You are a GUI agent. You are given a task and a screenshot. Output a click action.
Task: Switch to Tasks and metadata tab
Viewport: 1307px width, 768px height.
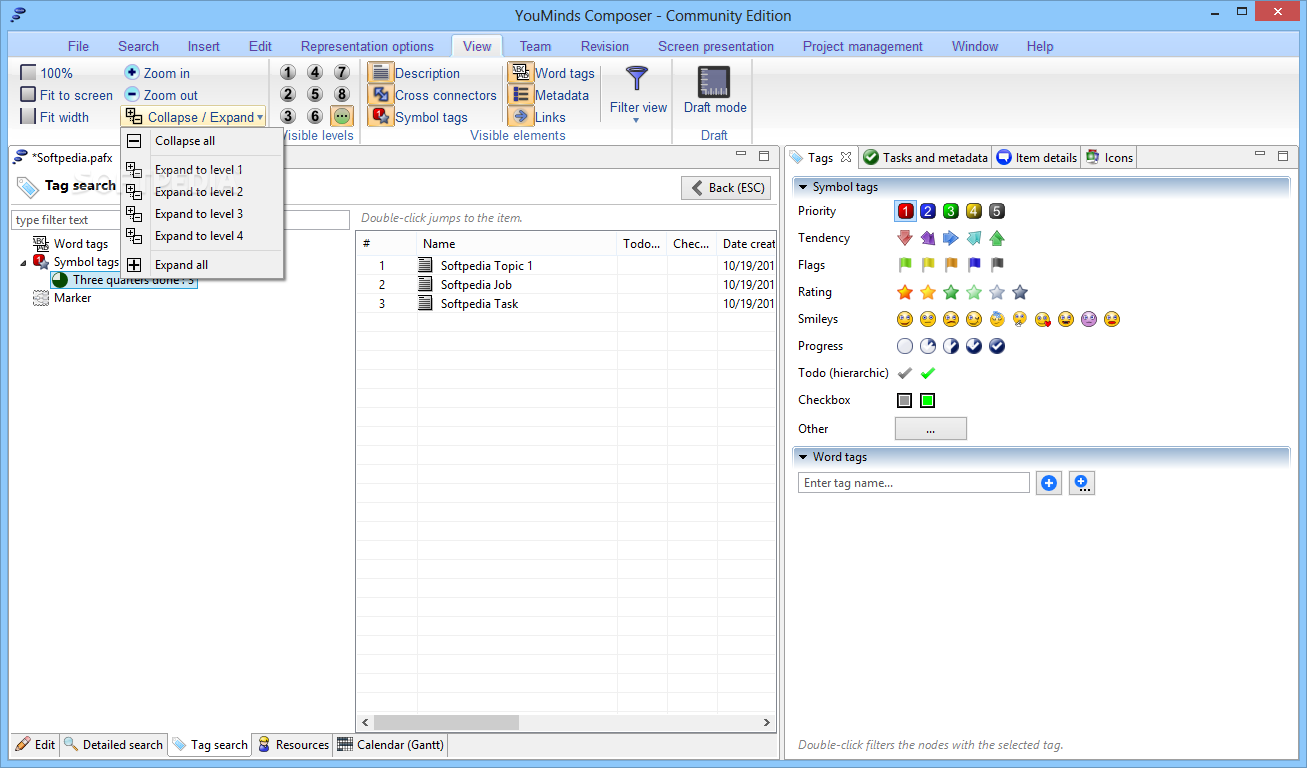925,157
